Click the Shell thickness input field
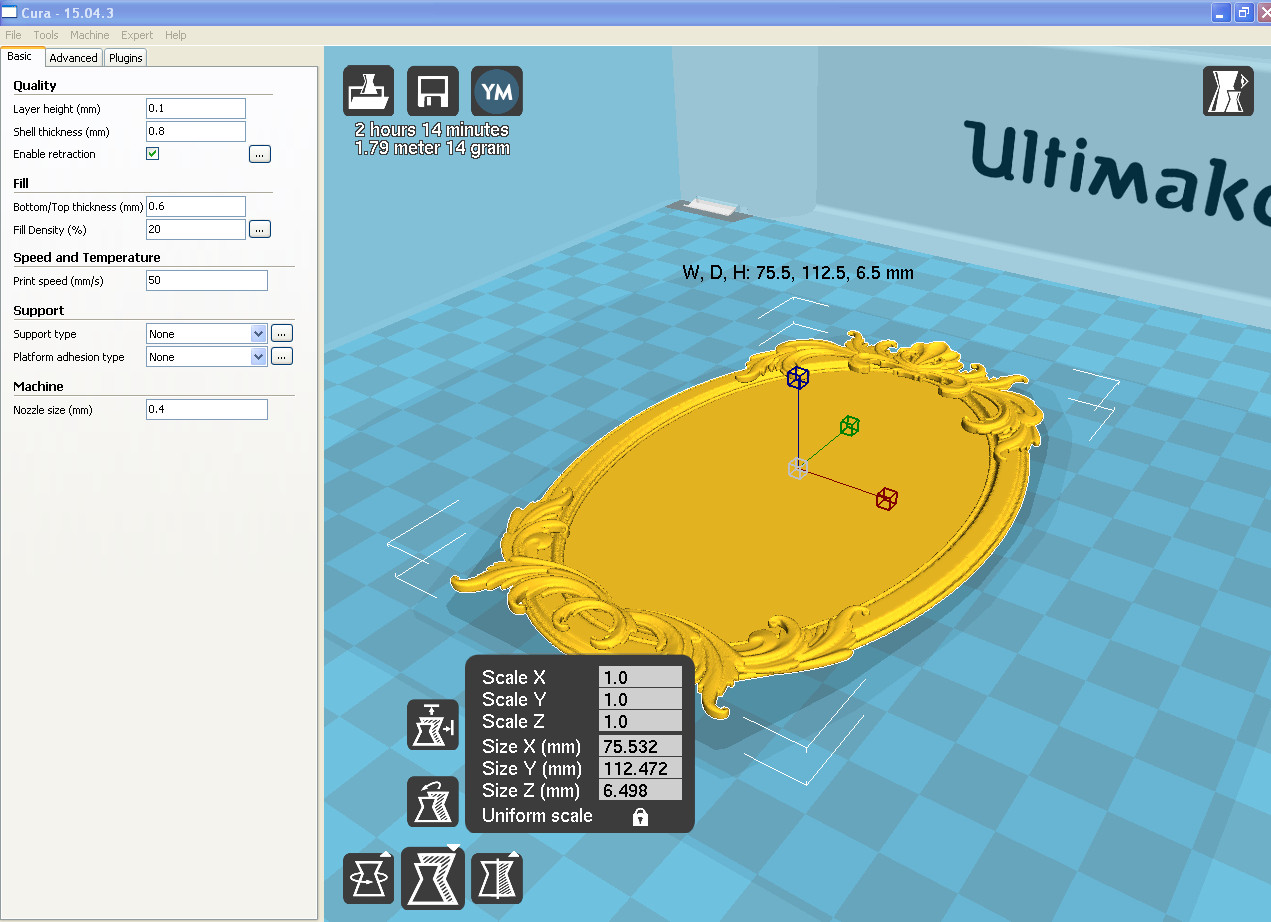The image size is (1271, 922). (196, 131)
